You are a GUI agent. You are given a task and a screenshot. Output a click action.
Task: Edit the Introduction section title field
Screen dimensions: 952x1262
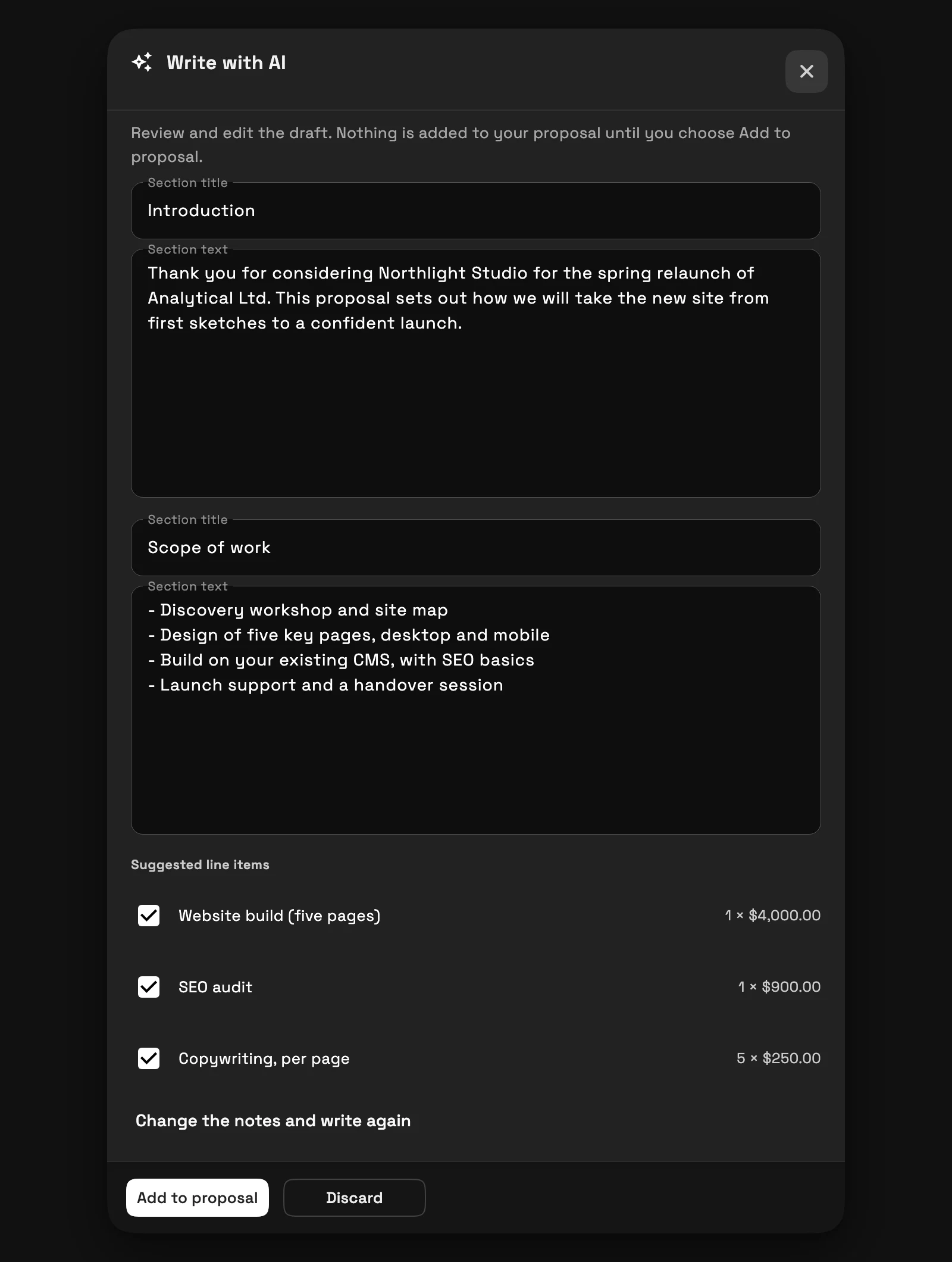click(476, 211)
